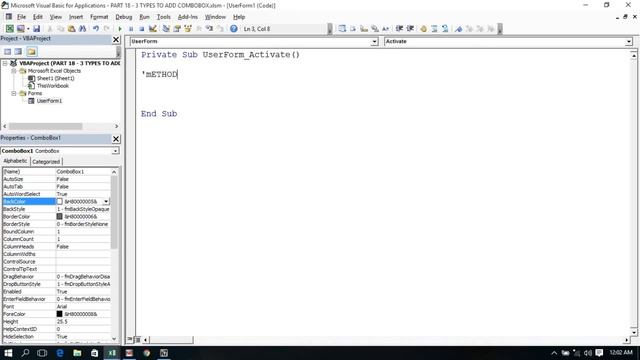Viewport: 640px width, 360px height.
Task: Click the Complete Word edit toolbar icon
Action: [x=385, y=29]
